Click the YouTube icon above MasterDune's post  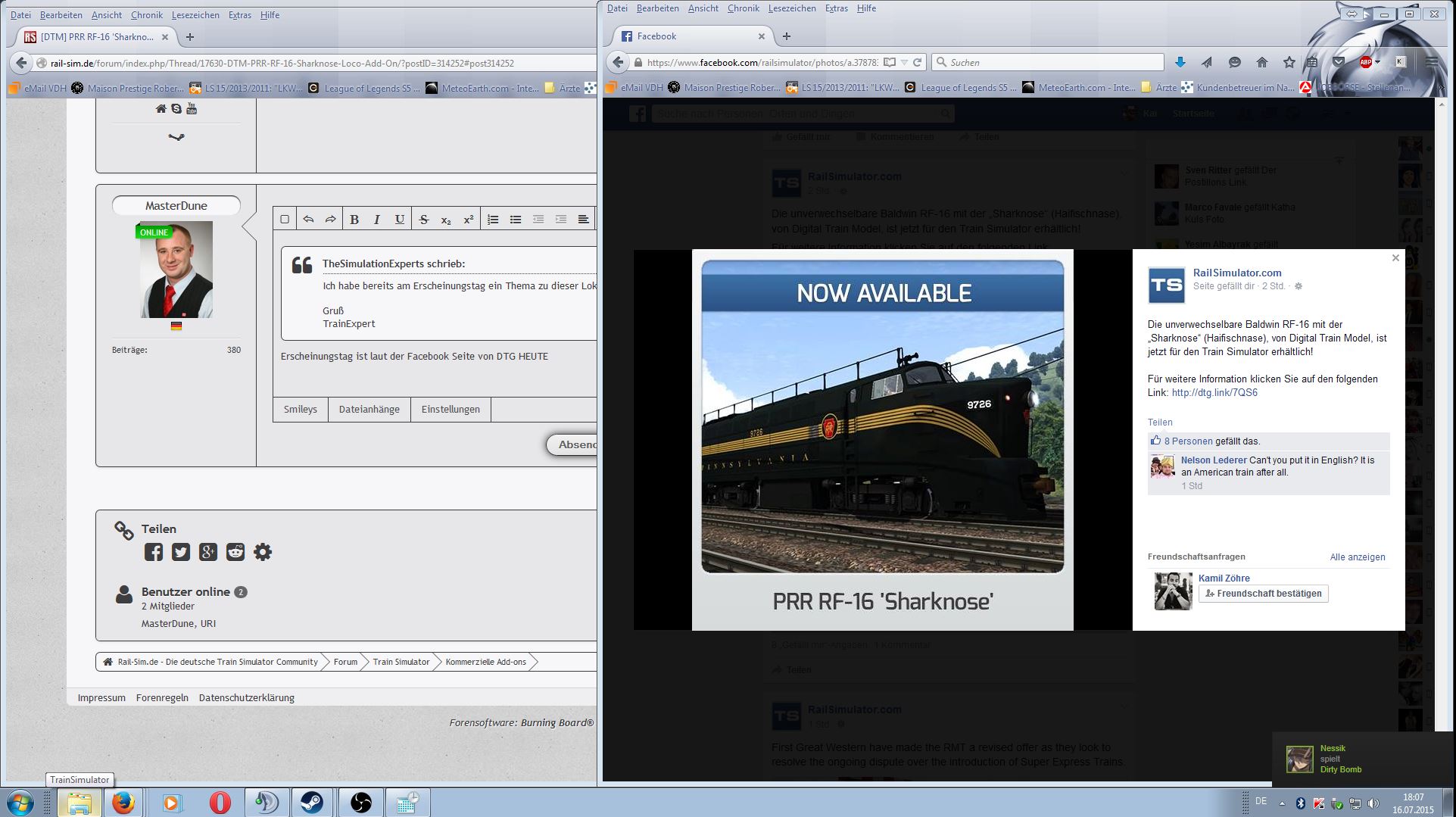click(192, 109)
